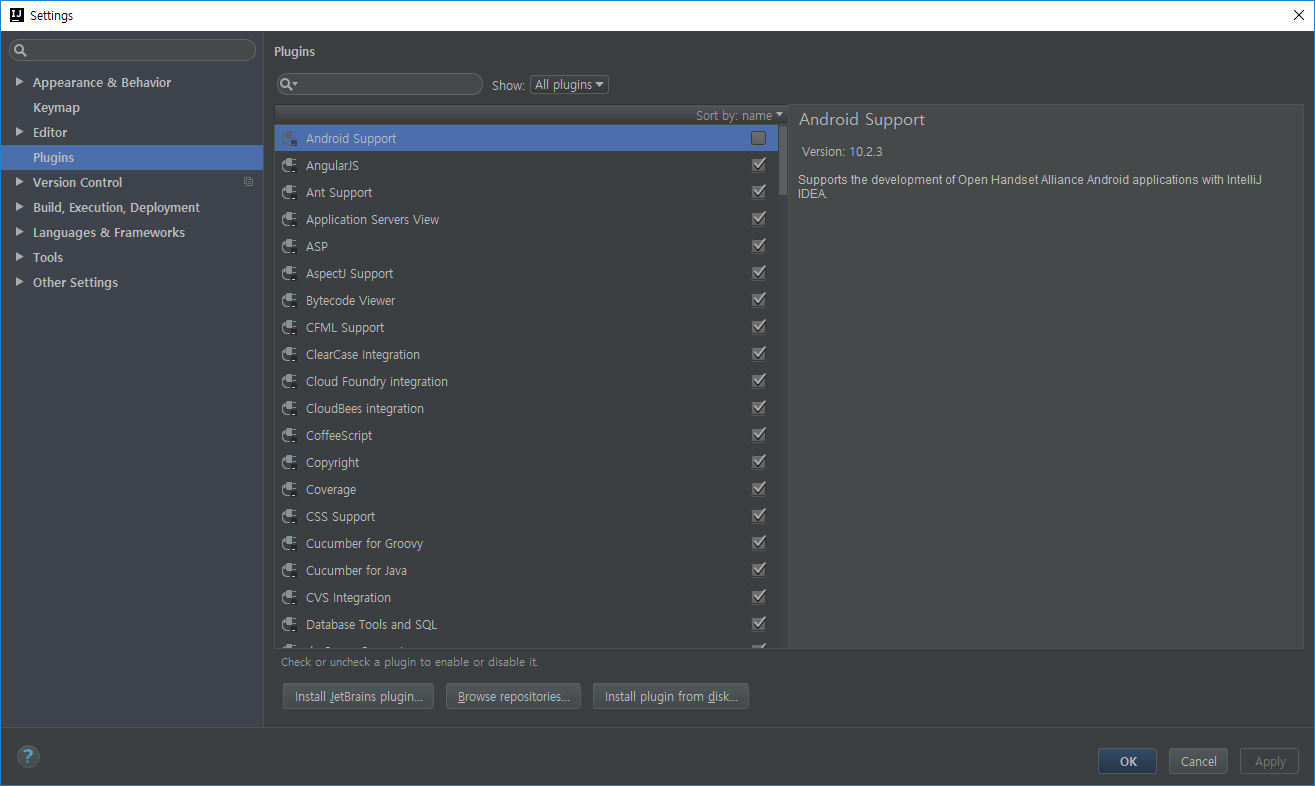Click the Ant Support plugin icon
Viewport: 1315px width, 786px height.
pyautogui.click(x=290, y=193)
